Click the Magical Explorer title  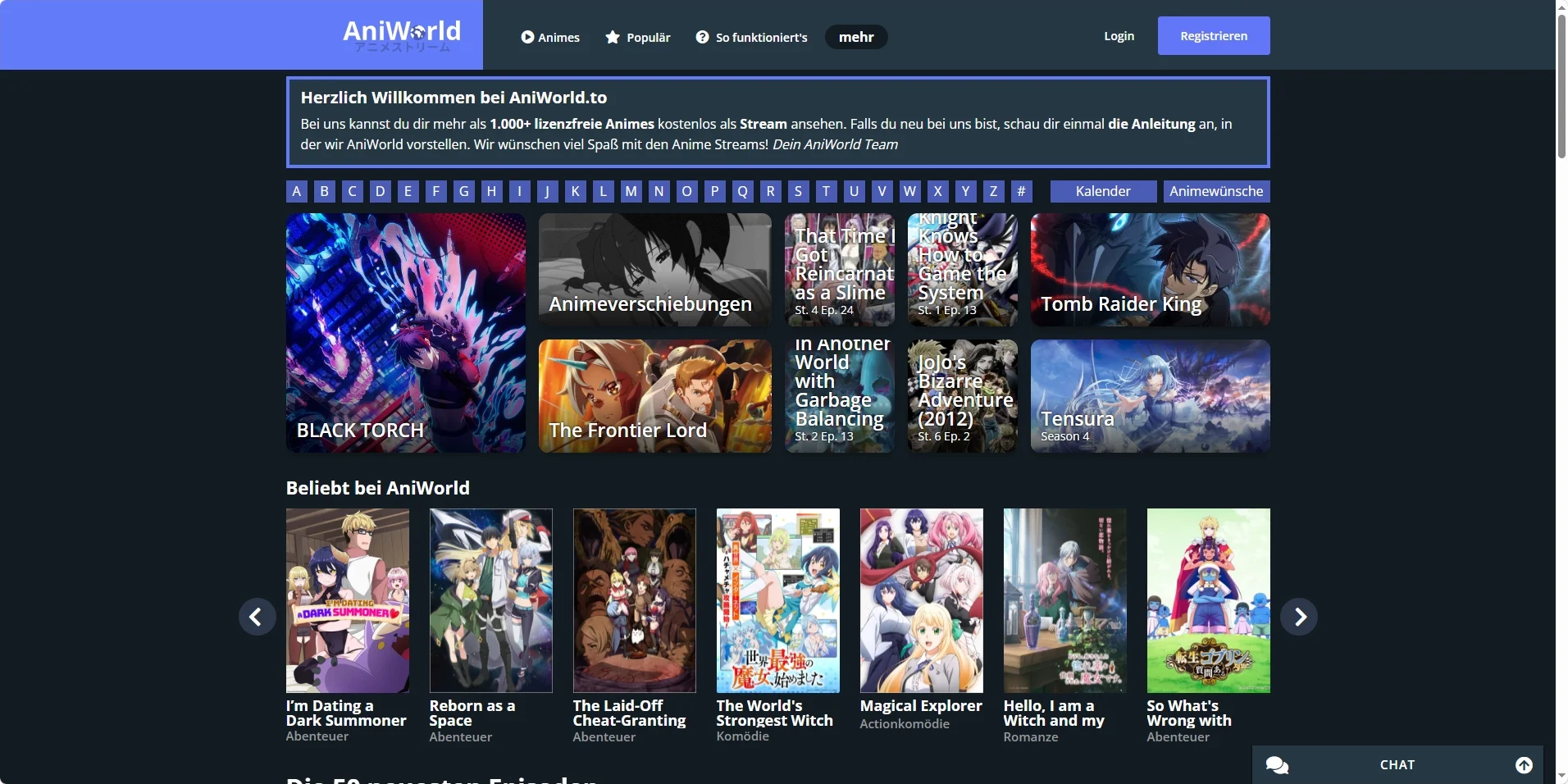point(921,705)
